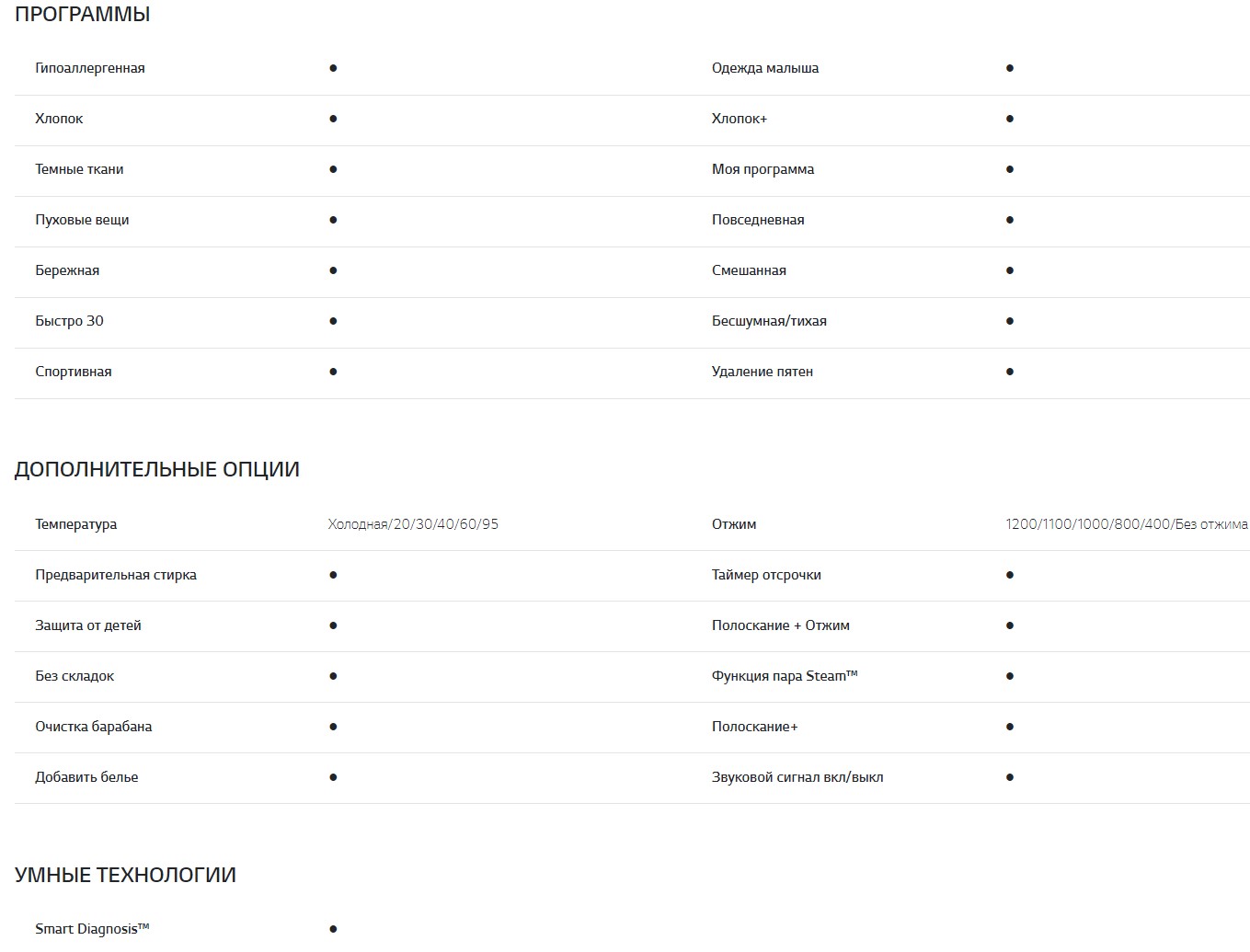This screenshot has height=952, width=1250.
Task: Click the bullet next to Smart Diagnosis
Action: click(333, 929)
